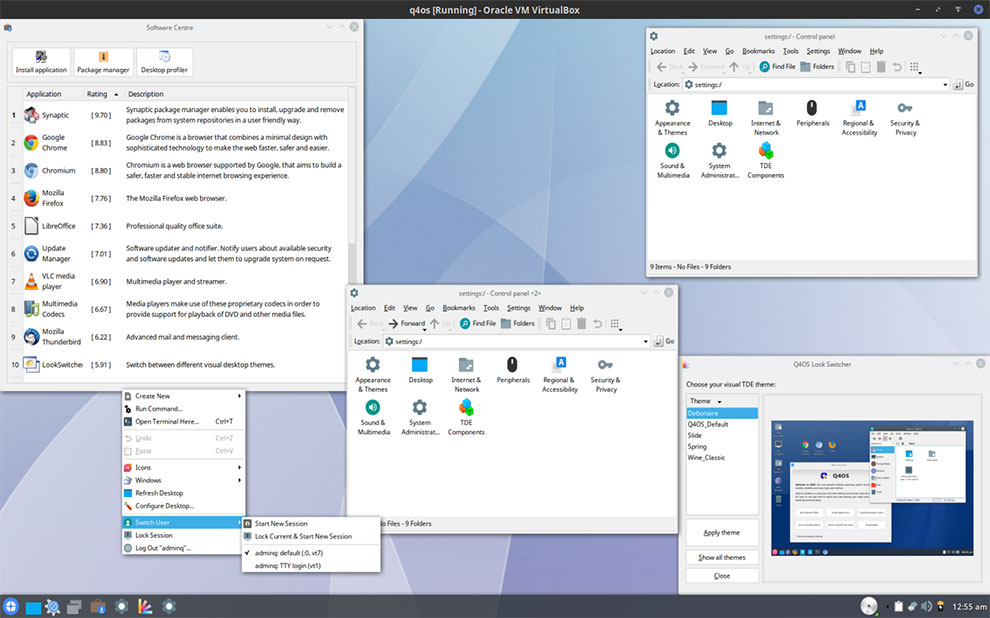
Task: Click Find File in top-right Control panel toolbar
Action: (777, 66)
